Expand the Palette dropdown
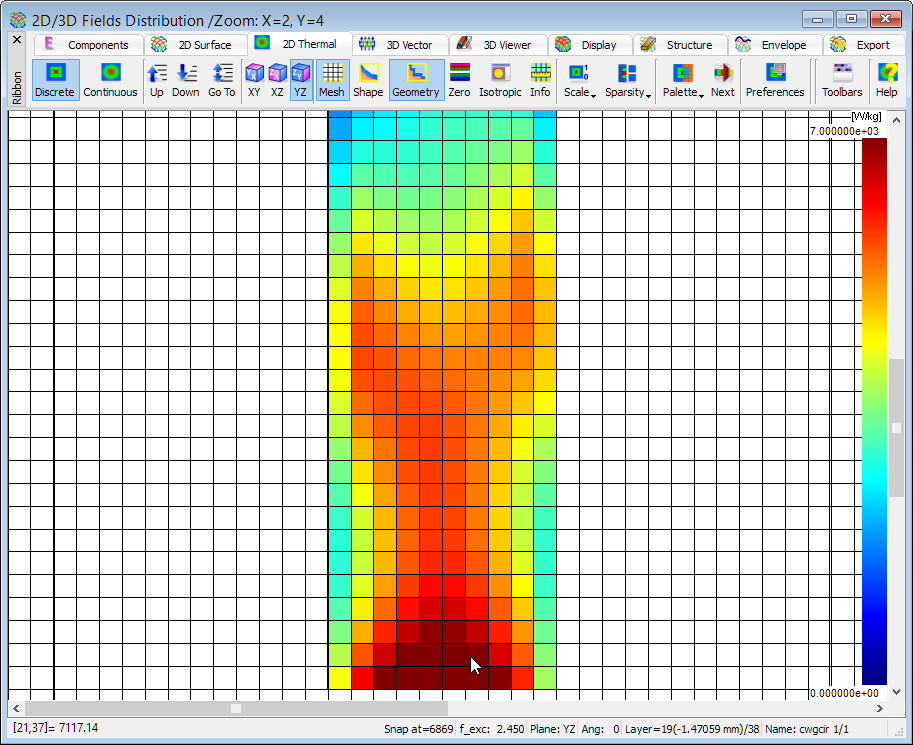Image resolution: width=913 pixels, height=745 pixels. point(683,80)
